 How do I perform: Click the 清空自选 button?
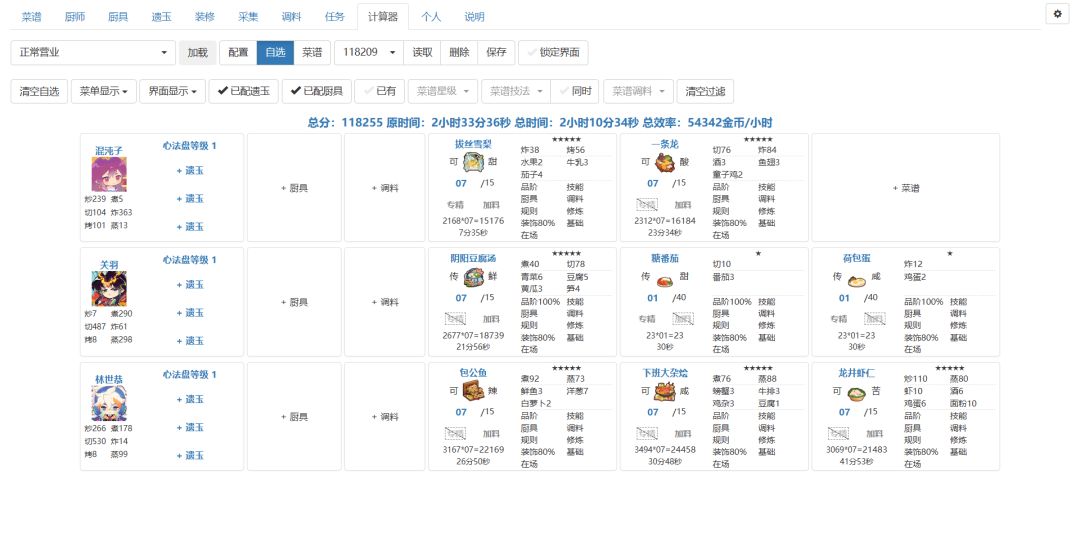[39, 91]
